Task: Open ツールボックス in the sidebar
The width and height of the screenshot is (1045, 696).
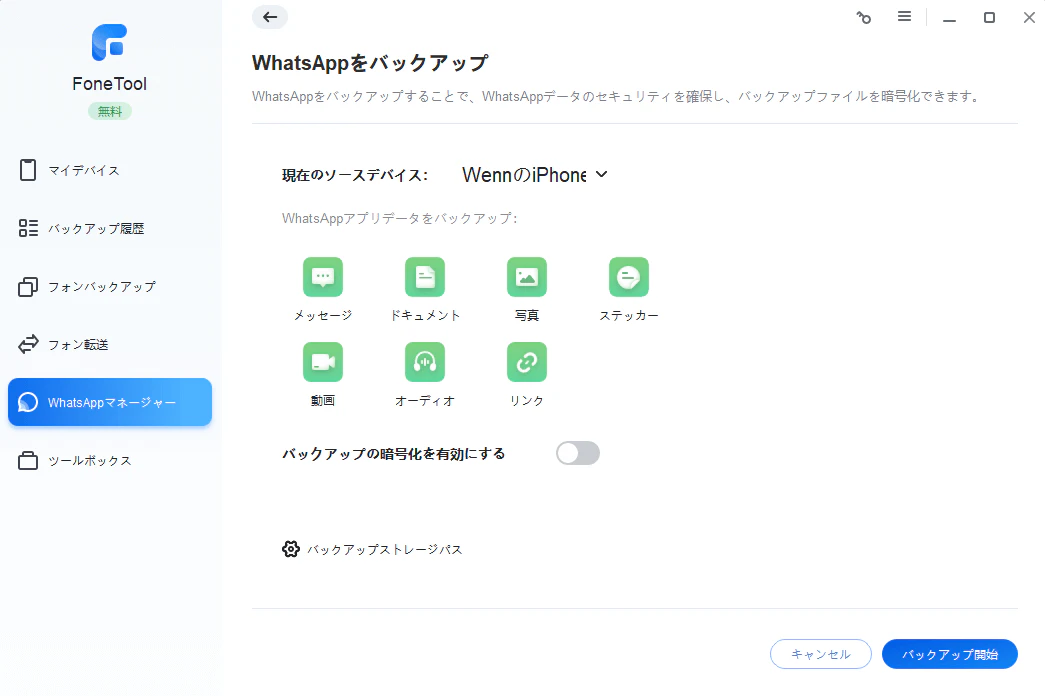Action: pos(110,461)
